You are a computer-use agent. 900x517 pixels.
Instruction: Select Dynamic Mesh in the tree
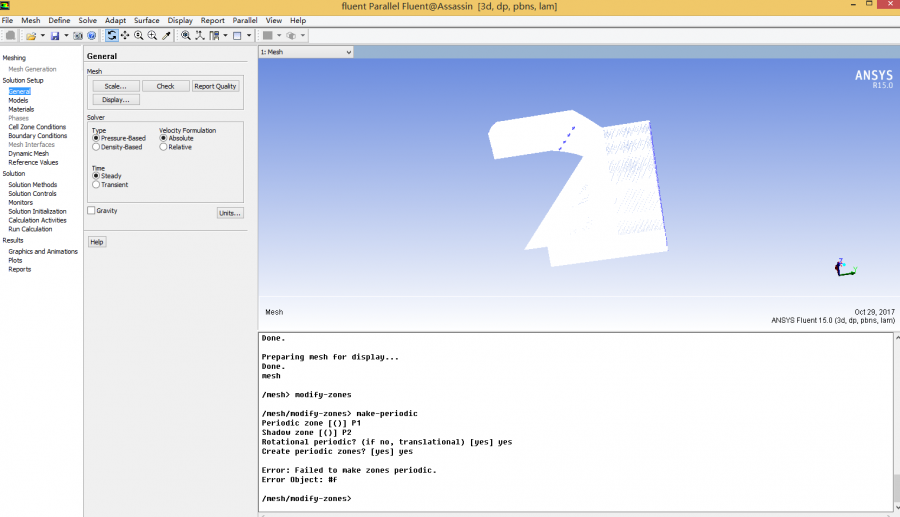(29, 154)
